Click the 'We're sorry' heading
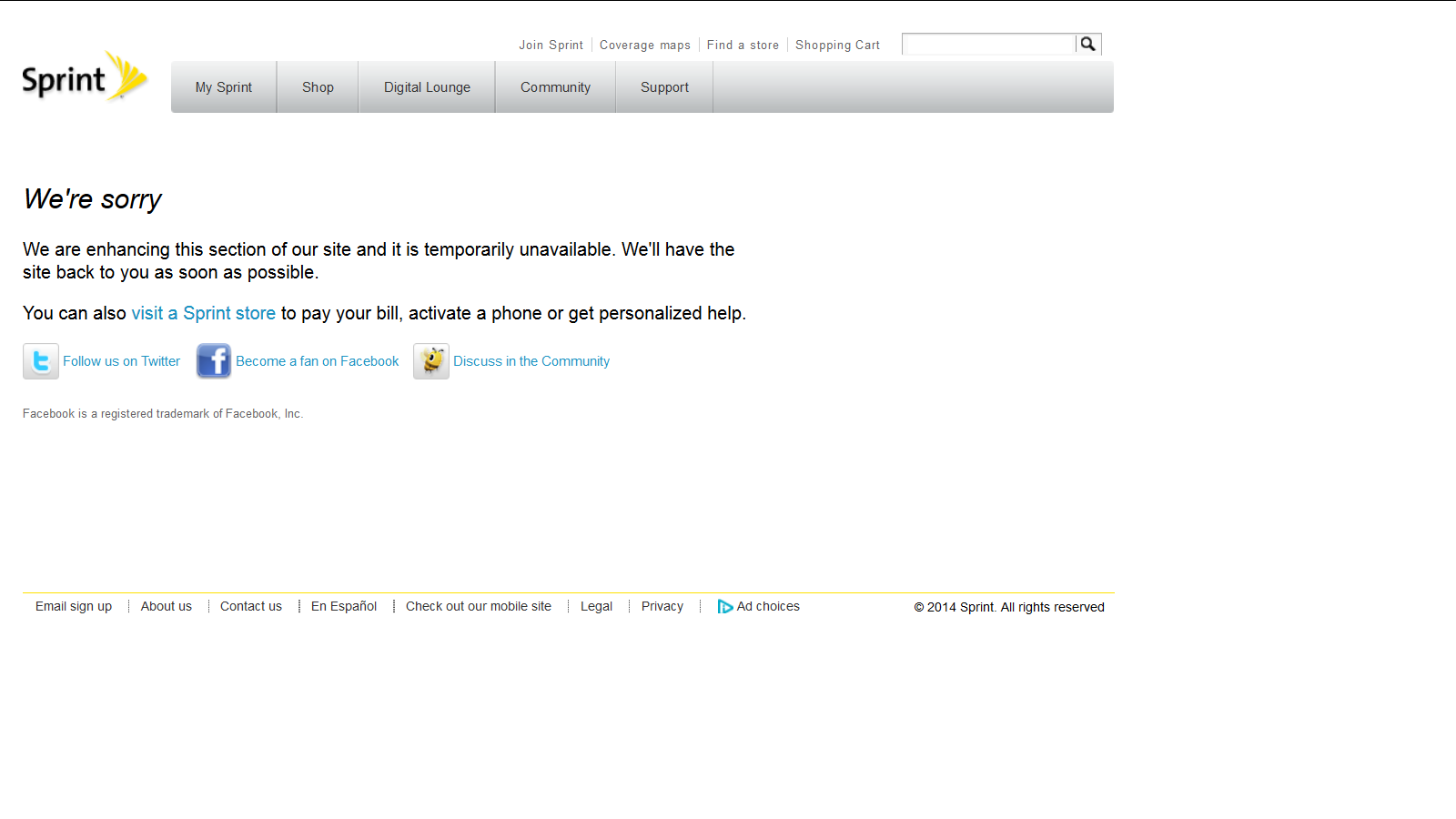This screenshot has width=1456, height=819. pos(93,199)
